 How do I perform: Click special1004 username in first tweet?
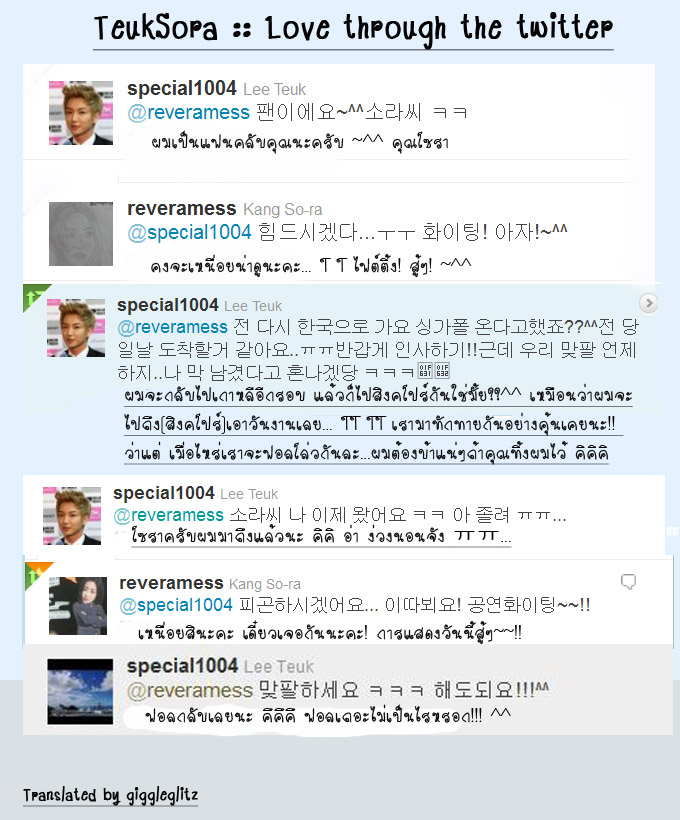tap(182, 89)
